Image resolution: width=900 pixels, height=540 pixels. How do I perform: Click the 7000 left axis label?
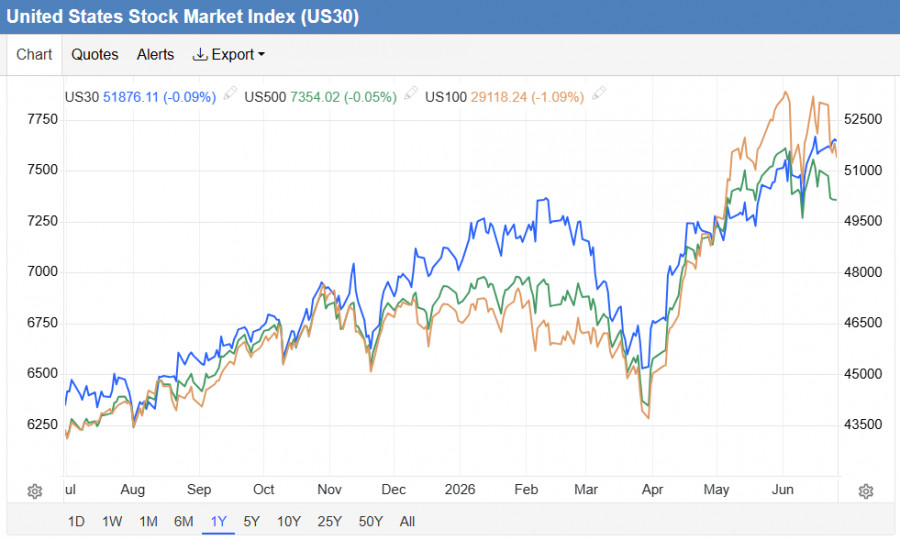42,271
